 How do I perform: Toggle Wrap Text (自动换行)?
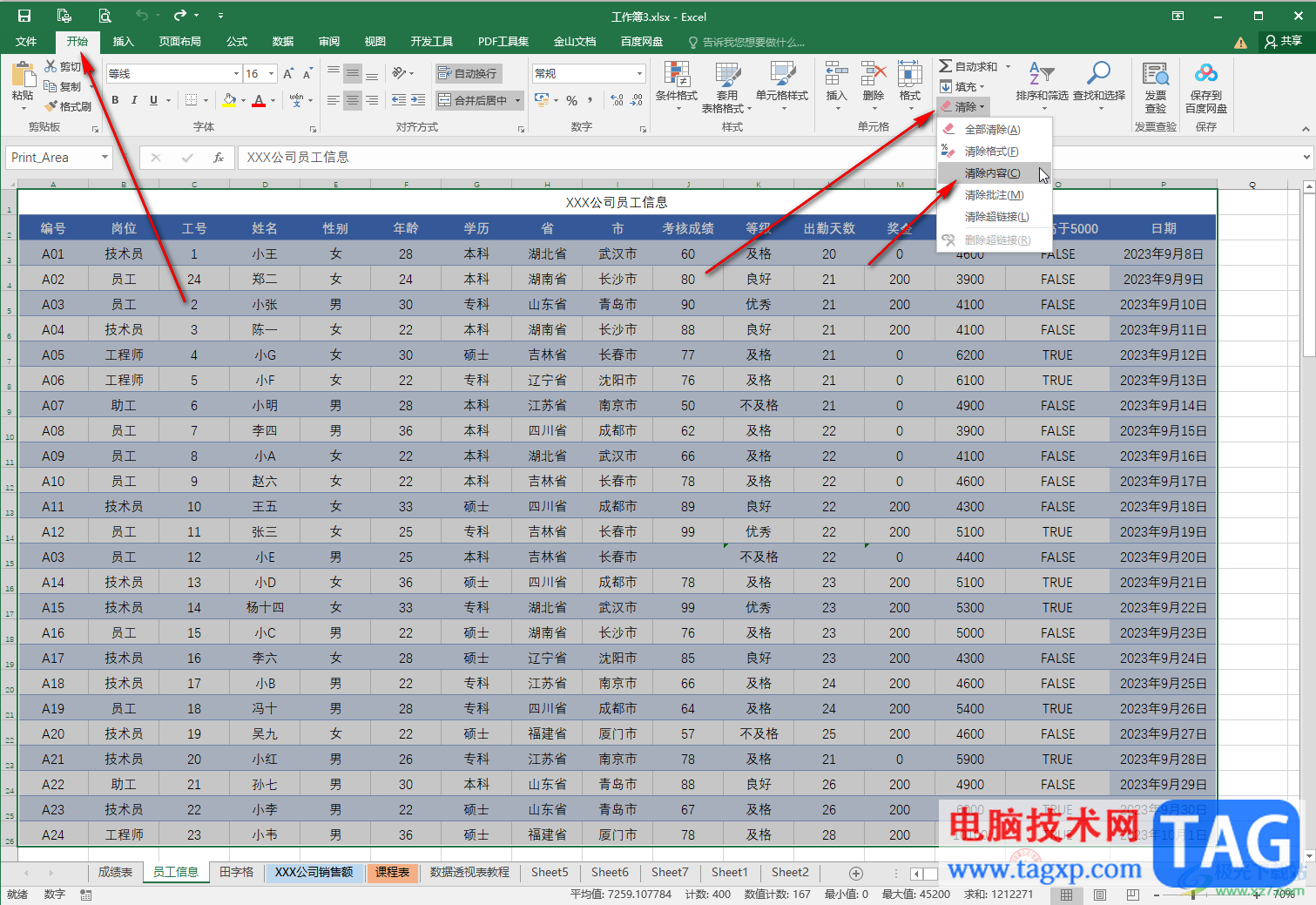[468, 73]
